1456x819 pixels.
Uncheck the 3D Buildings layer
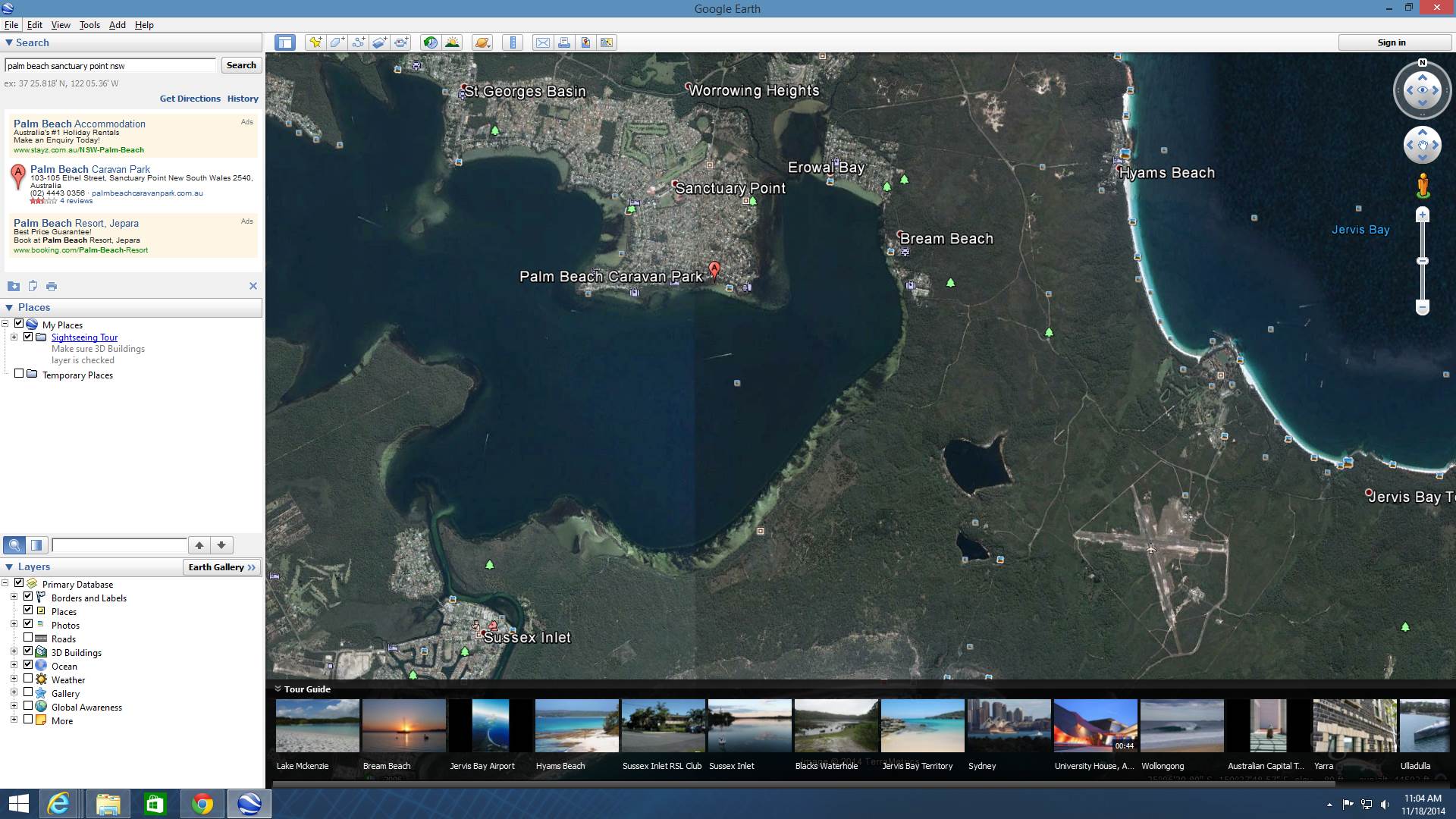(29, 652)
